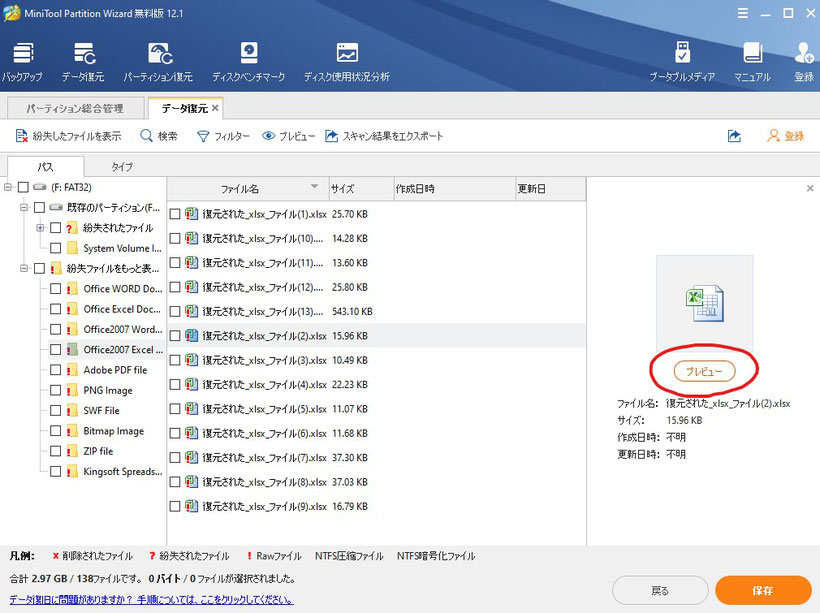Click the 登録 icon in top toolbar
This screenshot has height=613, width=820.
click(x=804, y=62)
